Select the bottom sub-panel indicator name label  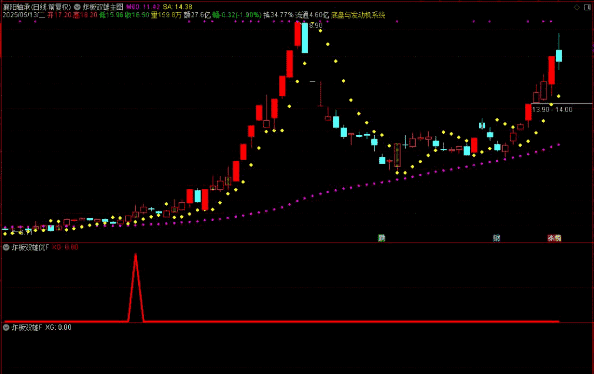coord(27,327)
